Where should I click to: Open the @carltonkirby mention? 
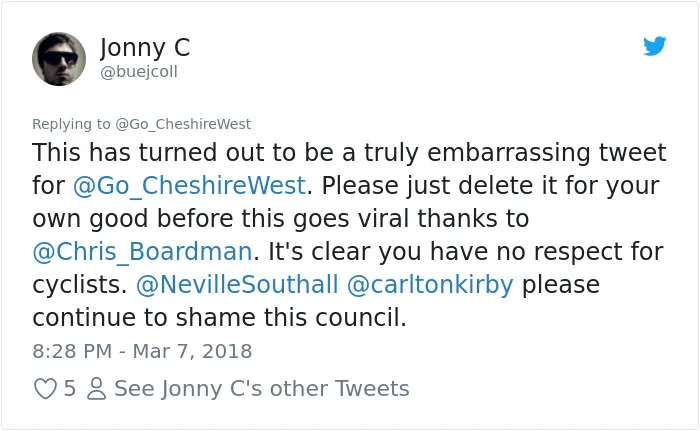click(430, 286)
